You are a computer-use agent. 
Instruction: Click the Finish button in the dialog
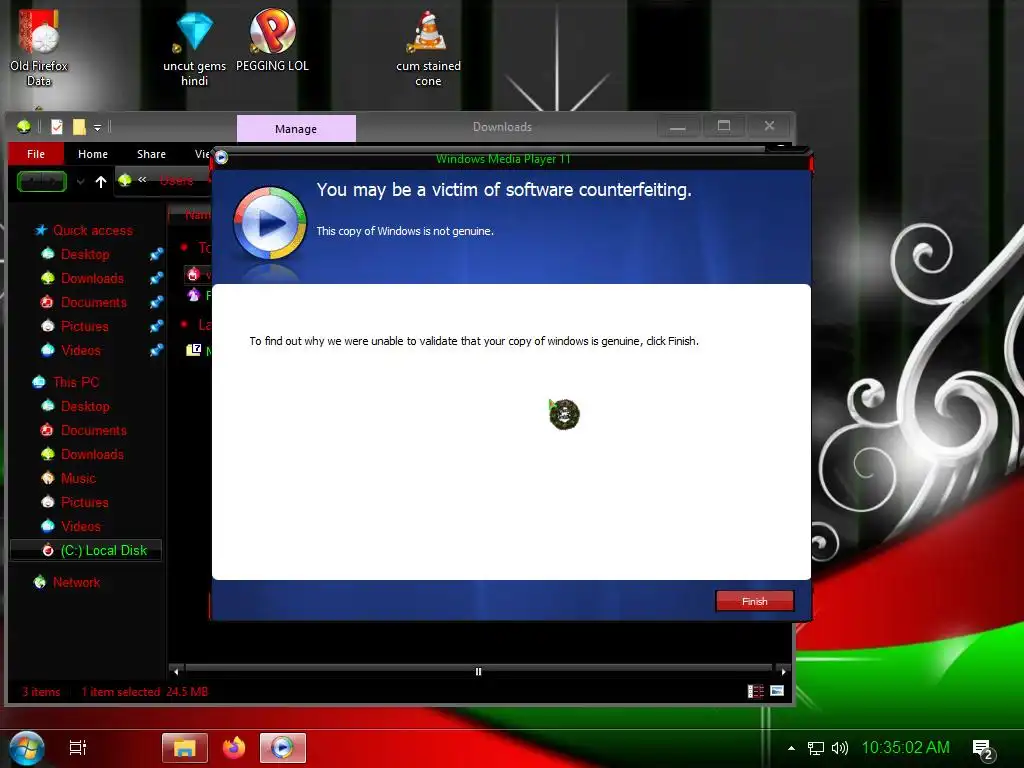tap(754, 601)
